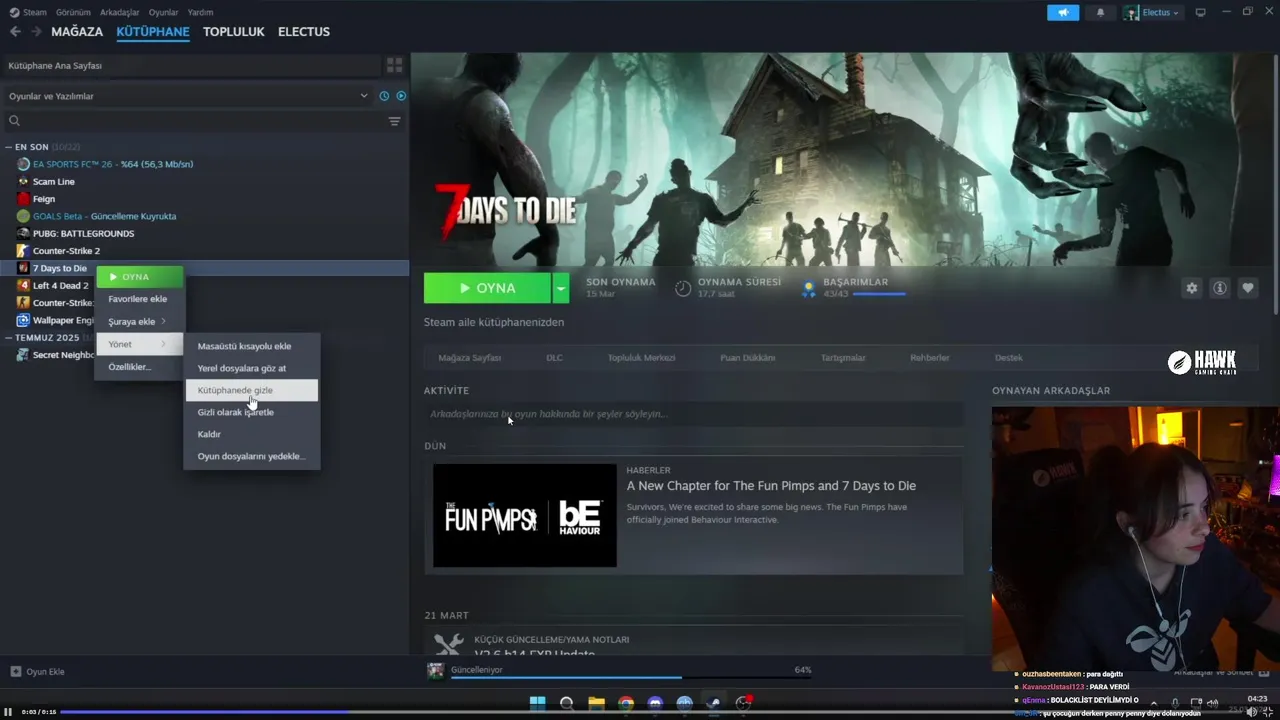
Task: Click the back navigation arrow
Action: pyautogui.click(x=15, y=32)
